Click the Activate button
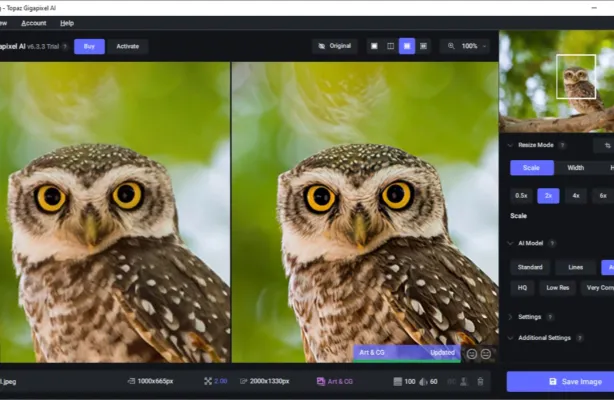 tap(128, 46)
